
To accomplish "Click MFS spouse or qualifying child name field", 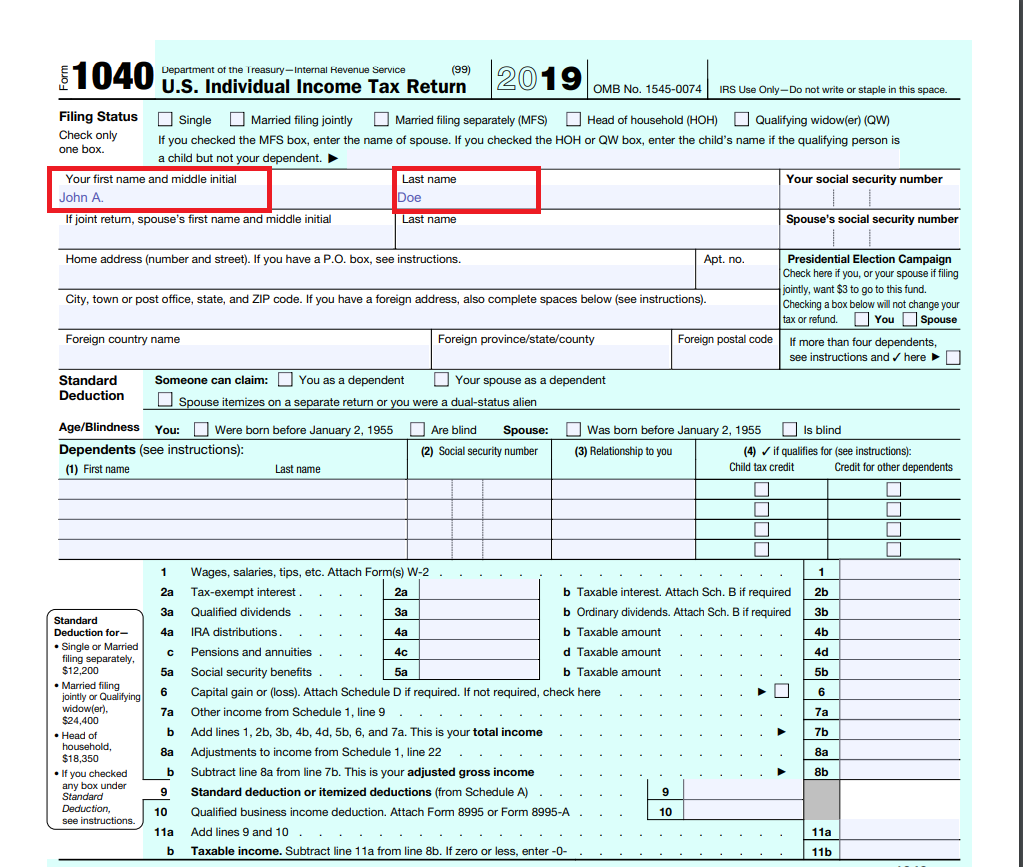I will pyautogui.click(x=623, y=158).
